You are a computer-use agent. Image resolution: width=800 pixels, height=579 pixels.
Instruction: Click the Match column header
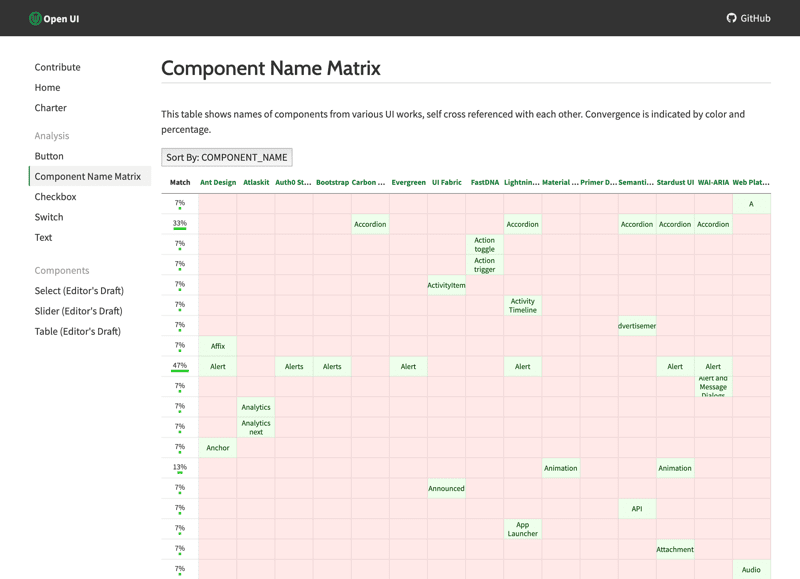pos(180,182)
